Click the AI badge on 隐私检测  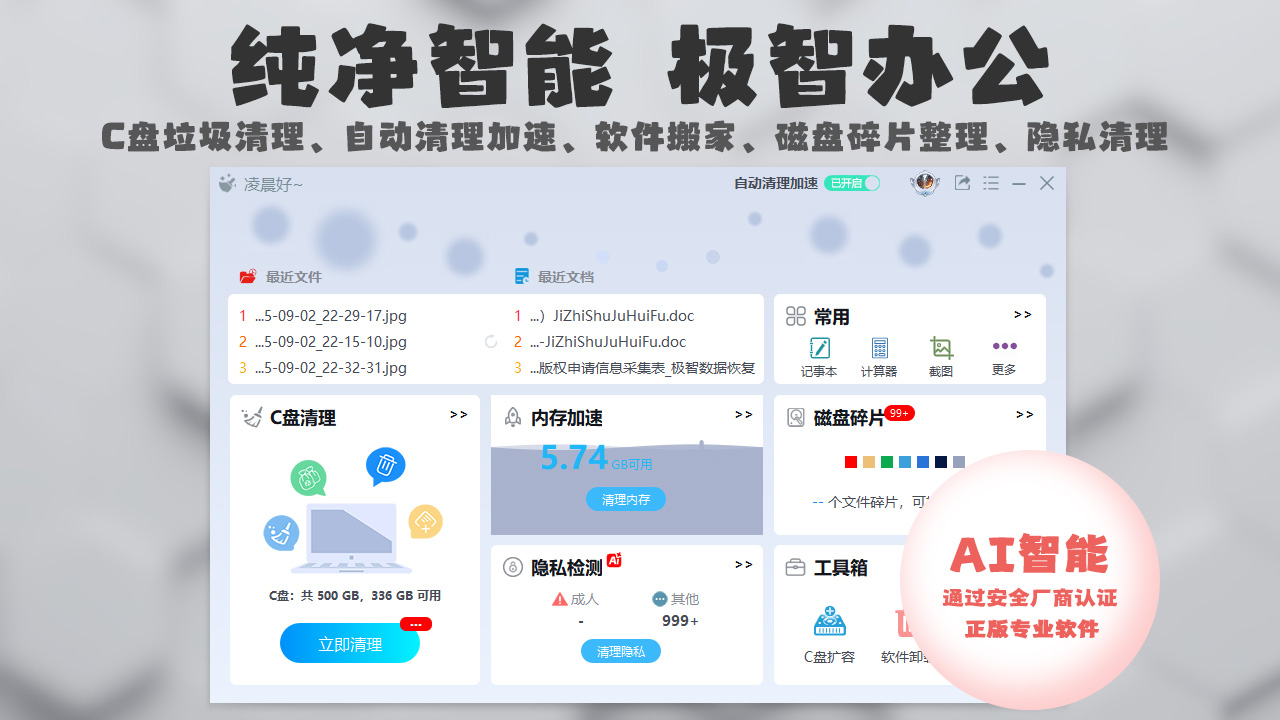tap(613, 559)
